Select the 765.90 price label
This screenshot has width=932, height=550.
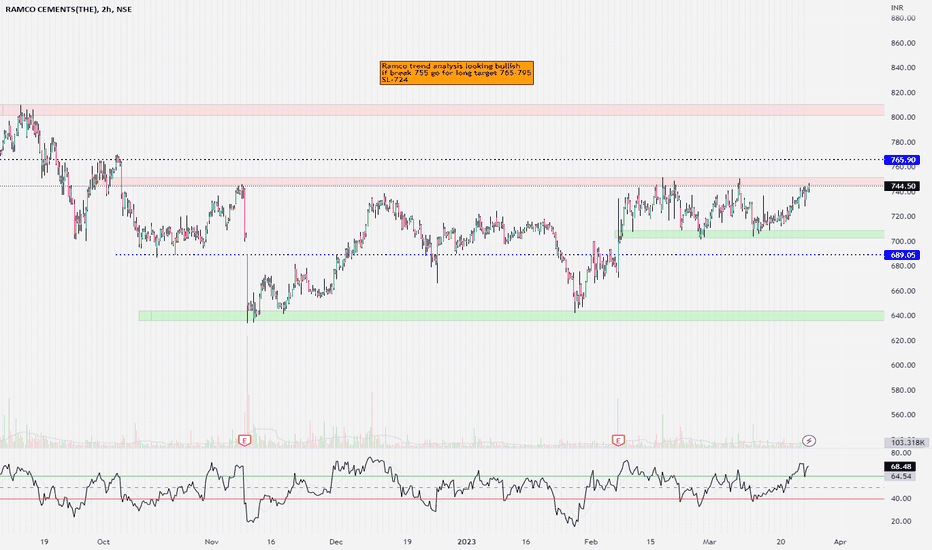click(x=902, y=160)
